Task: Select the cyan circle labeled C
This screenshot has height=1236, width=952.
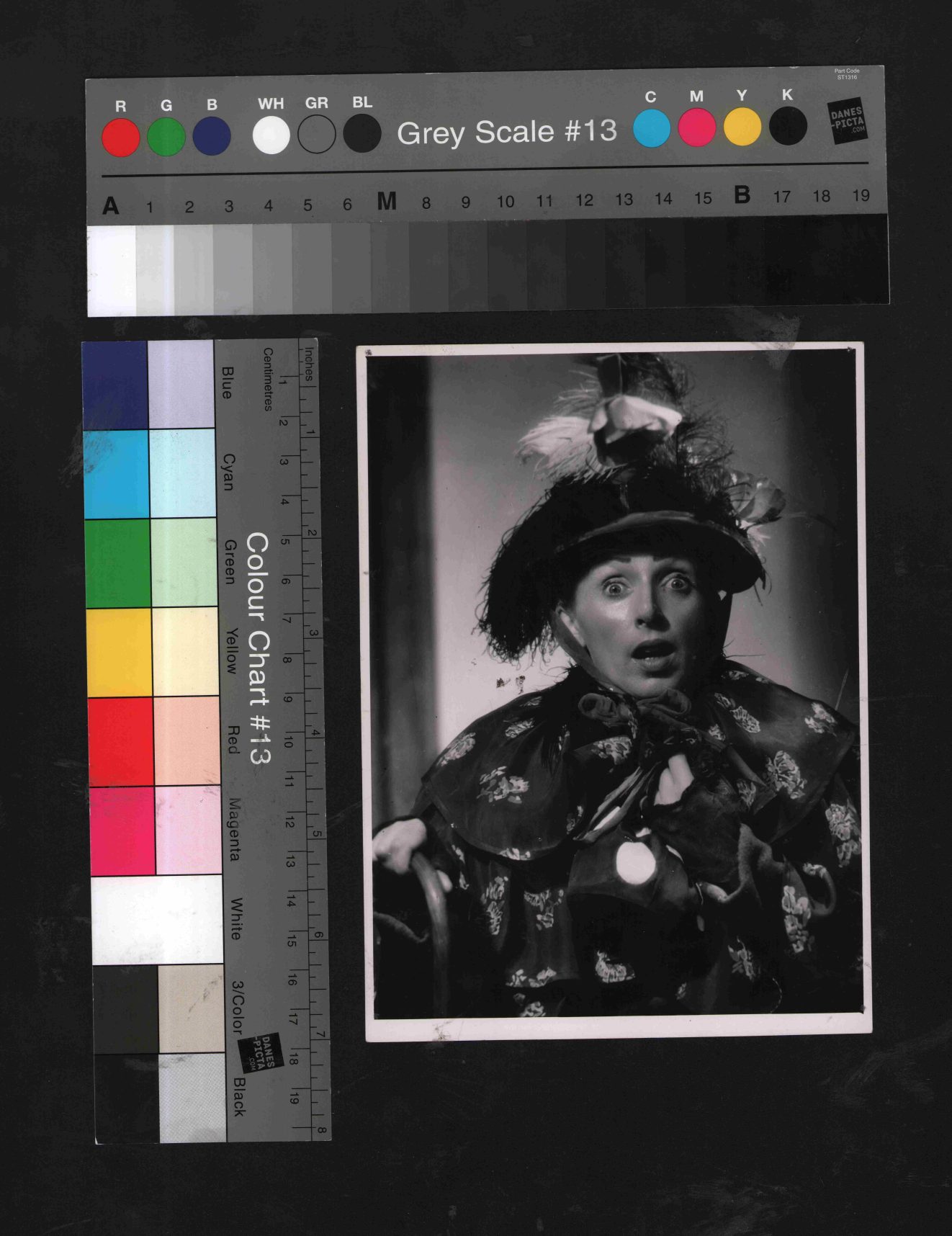Action: click(652, 128)
